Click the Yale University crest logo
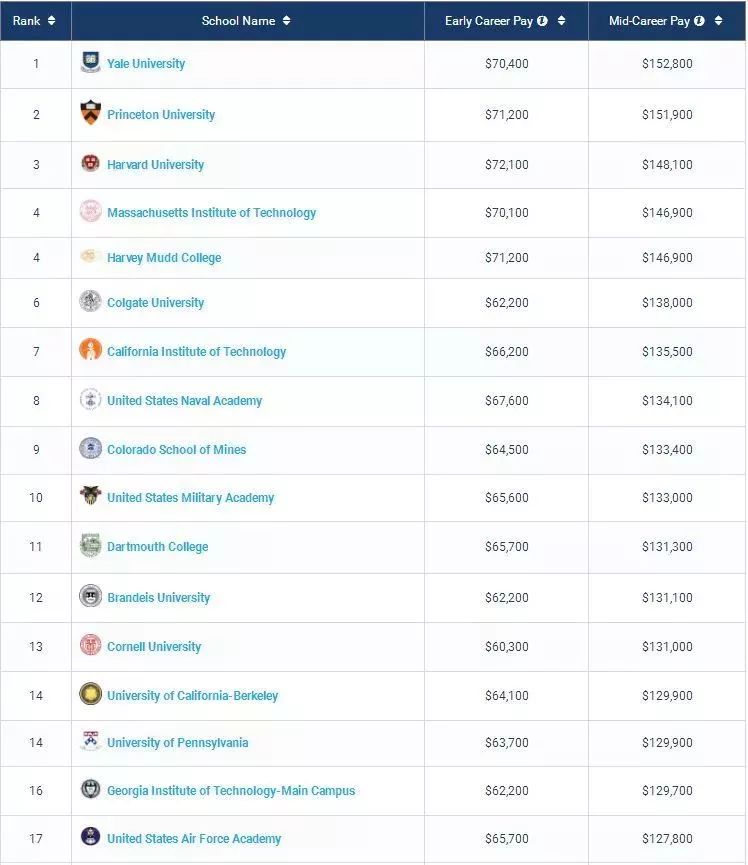 point(90,63)
